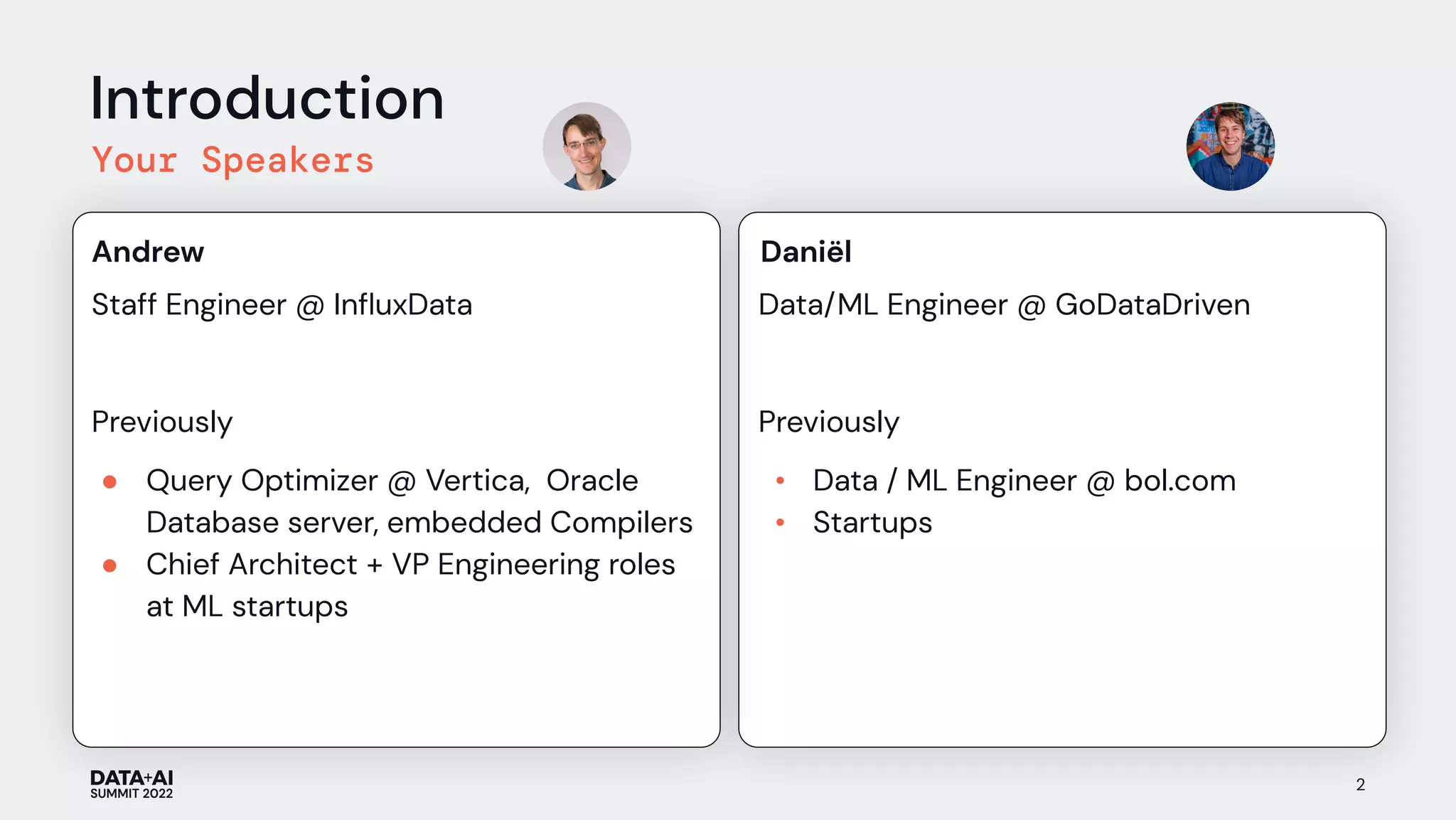Click the small bullet beside Startups
This screenshot has width=1456, height=820.
click(780, 523)
